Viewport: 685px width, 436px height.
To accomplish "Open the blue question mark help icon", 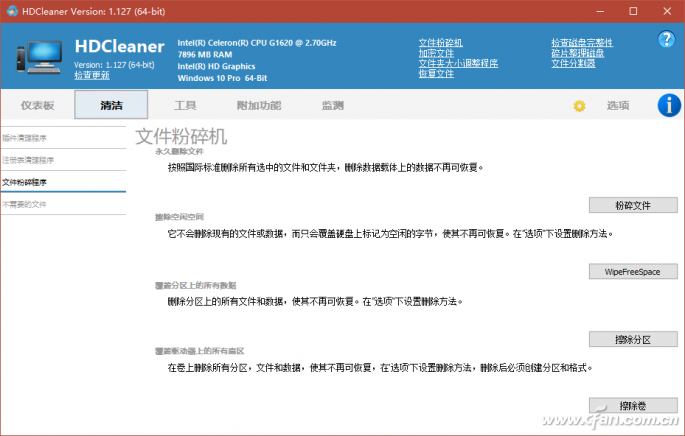I will [x=666, y=39].
